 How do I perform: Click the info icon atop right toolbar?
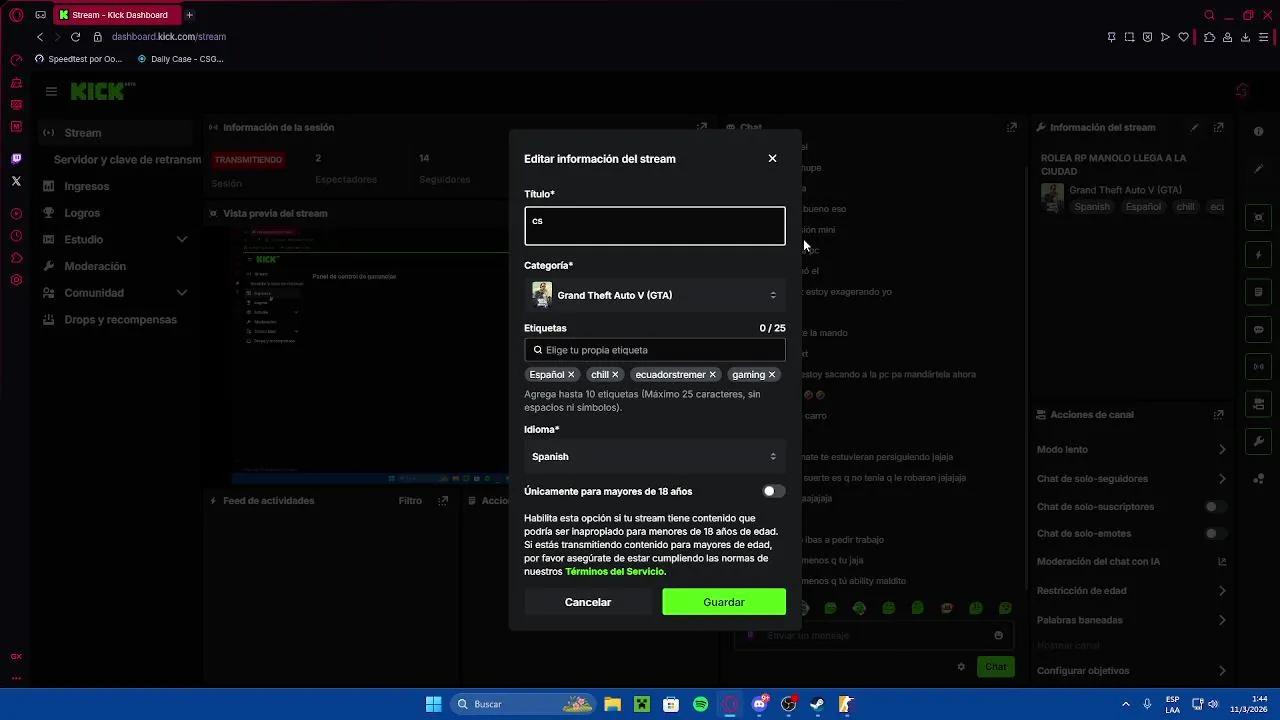pyautogui.click(x=1259, y=132)
